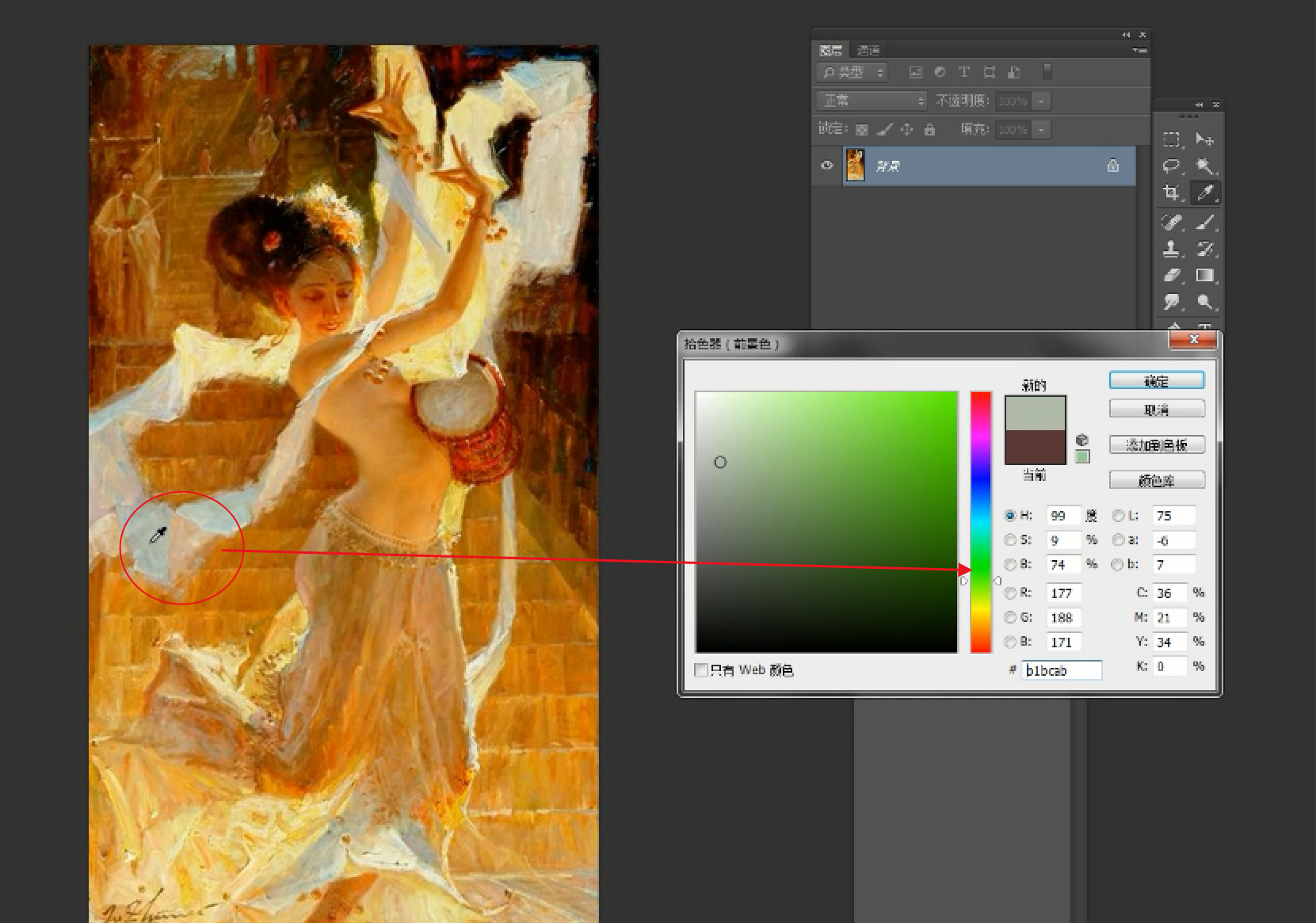The height and width of the screenshot is (923, 1316).
Task: Select the Move tool
Action: pyautogui.click(x=1205, y=139)
